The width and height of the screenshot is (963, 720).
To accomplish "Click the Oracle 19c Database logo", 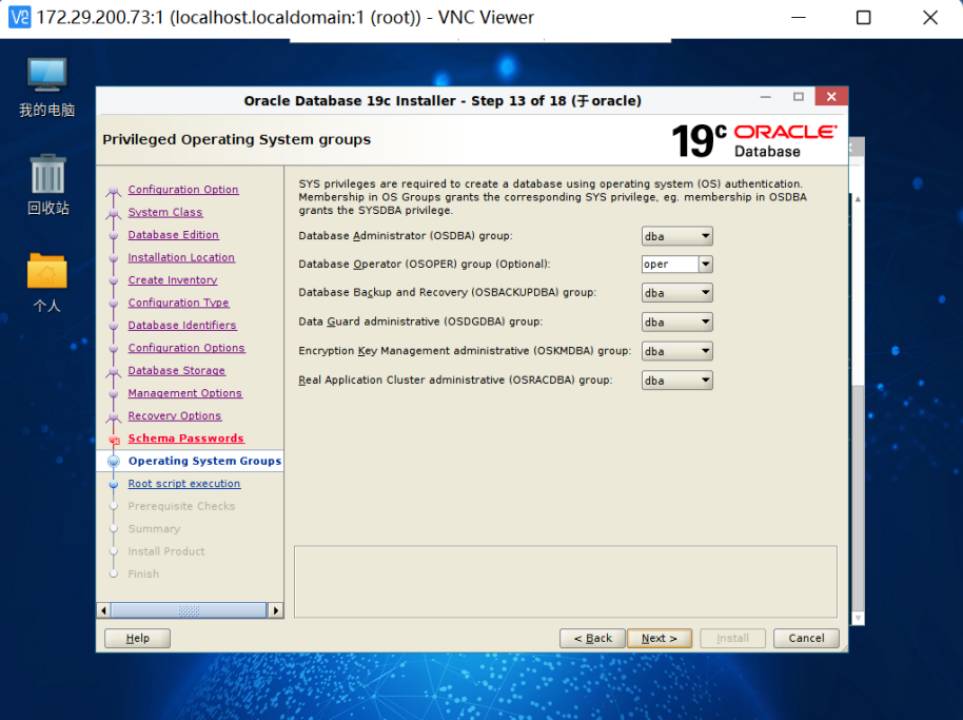I will [x=753, y=140].
